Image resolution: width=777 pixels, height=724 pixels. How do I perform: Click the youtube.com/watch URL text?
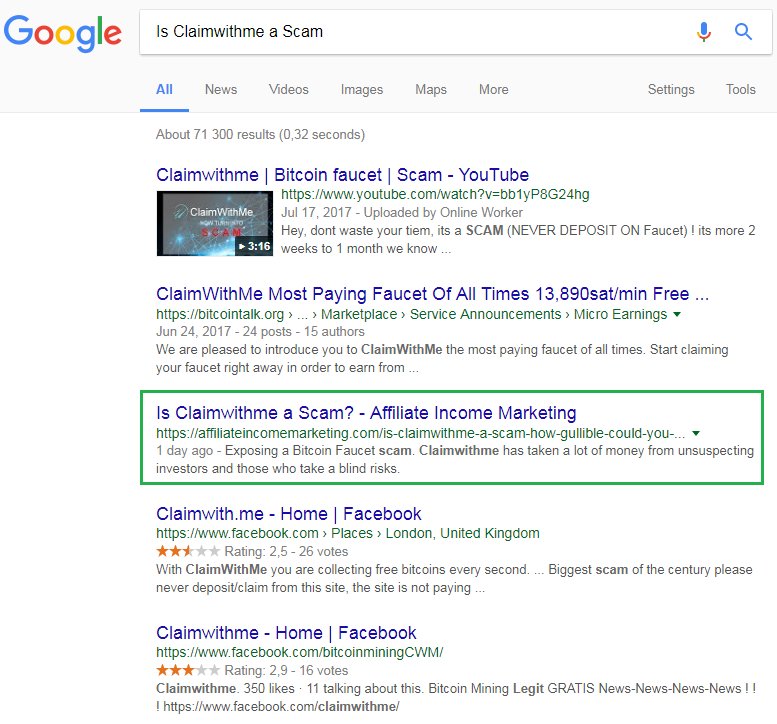tap(435, 194)
